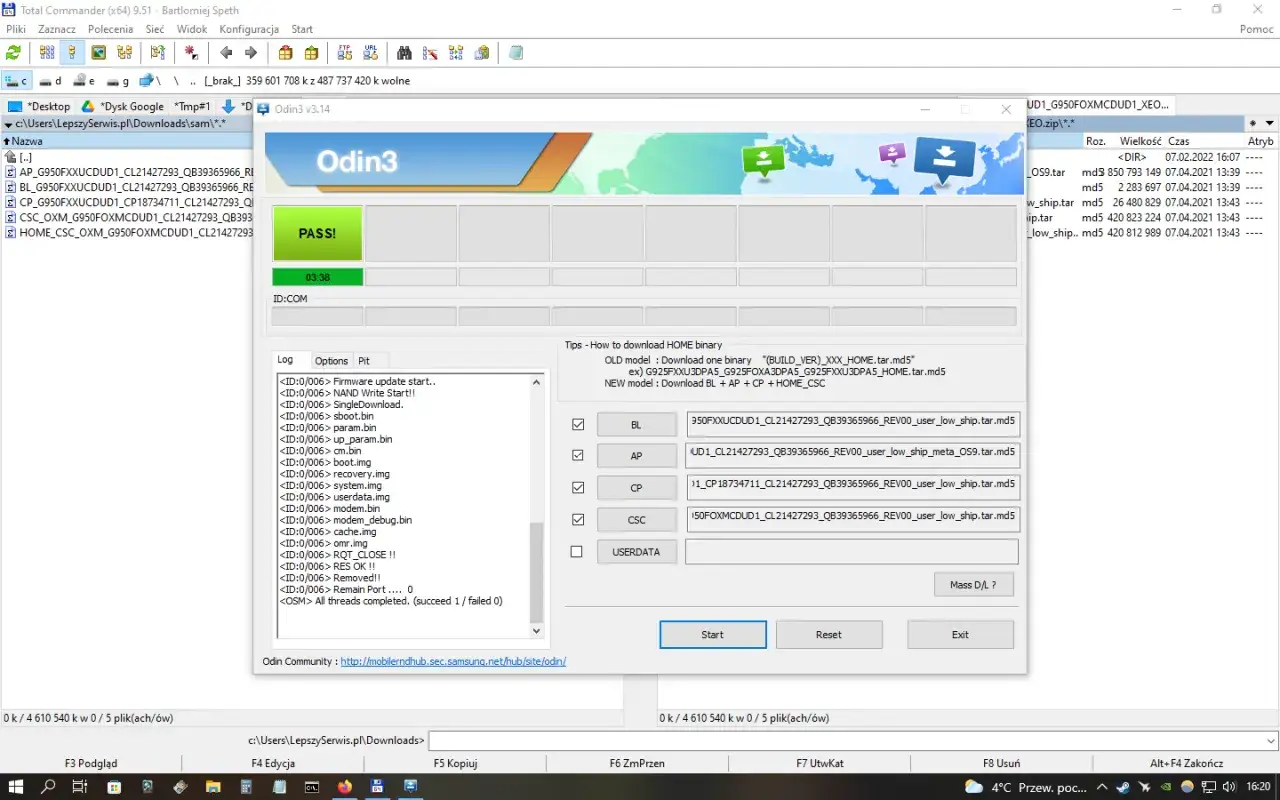1280x800 pixels.
Task: Open the Zaznacz menu
Action: coord(57,29)
